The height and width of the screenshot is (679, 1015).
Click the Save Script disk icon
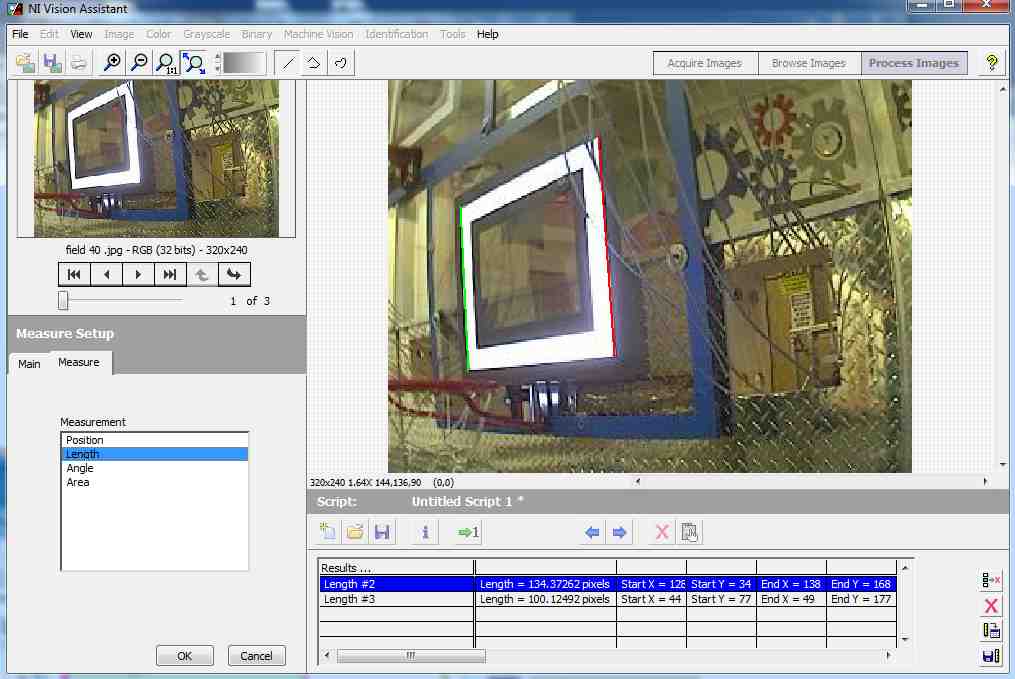click(382, 532)
